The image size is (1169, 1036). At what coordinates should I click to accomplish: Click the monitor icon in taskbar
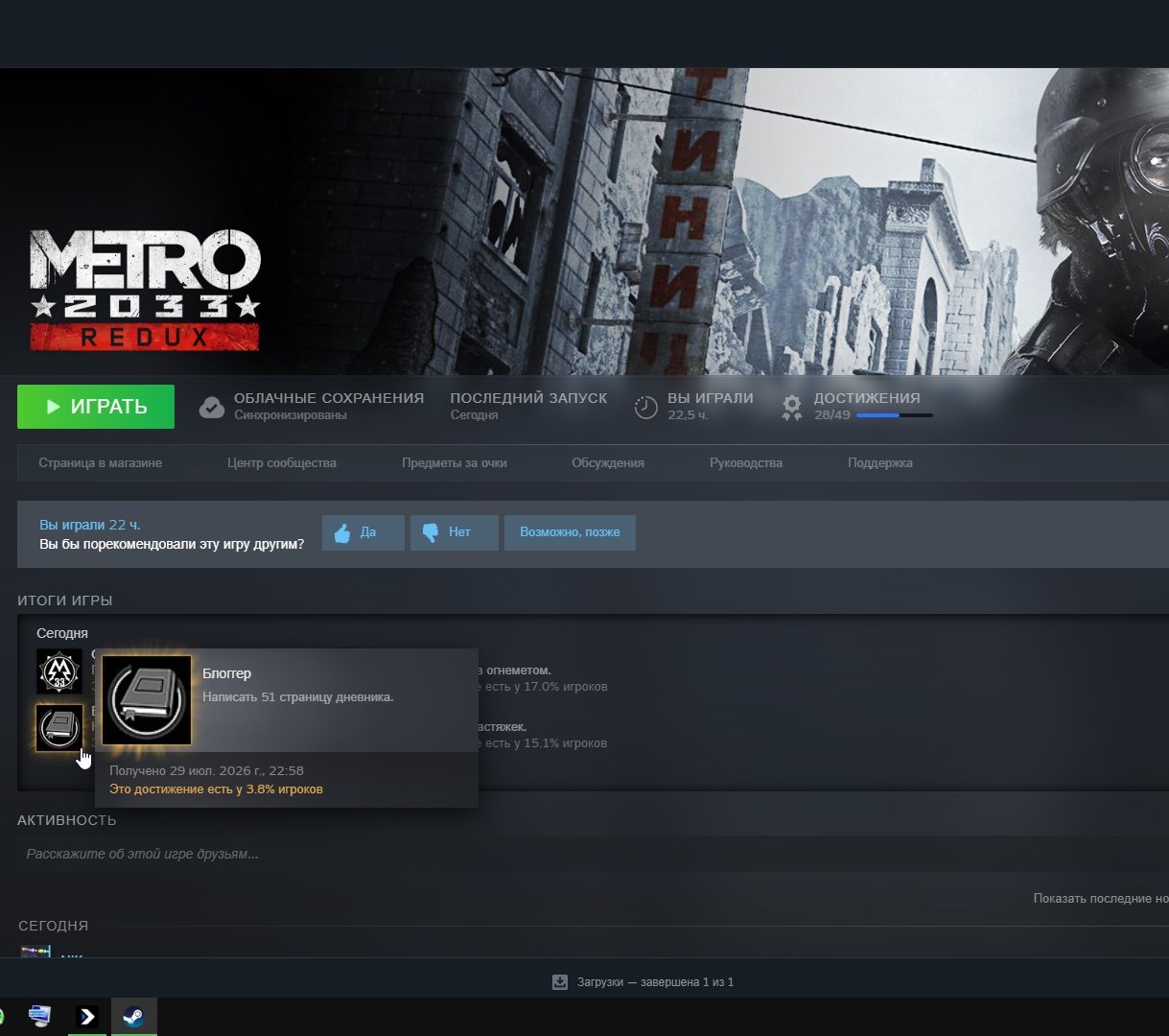(40, 1016)
